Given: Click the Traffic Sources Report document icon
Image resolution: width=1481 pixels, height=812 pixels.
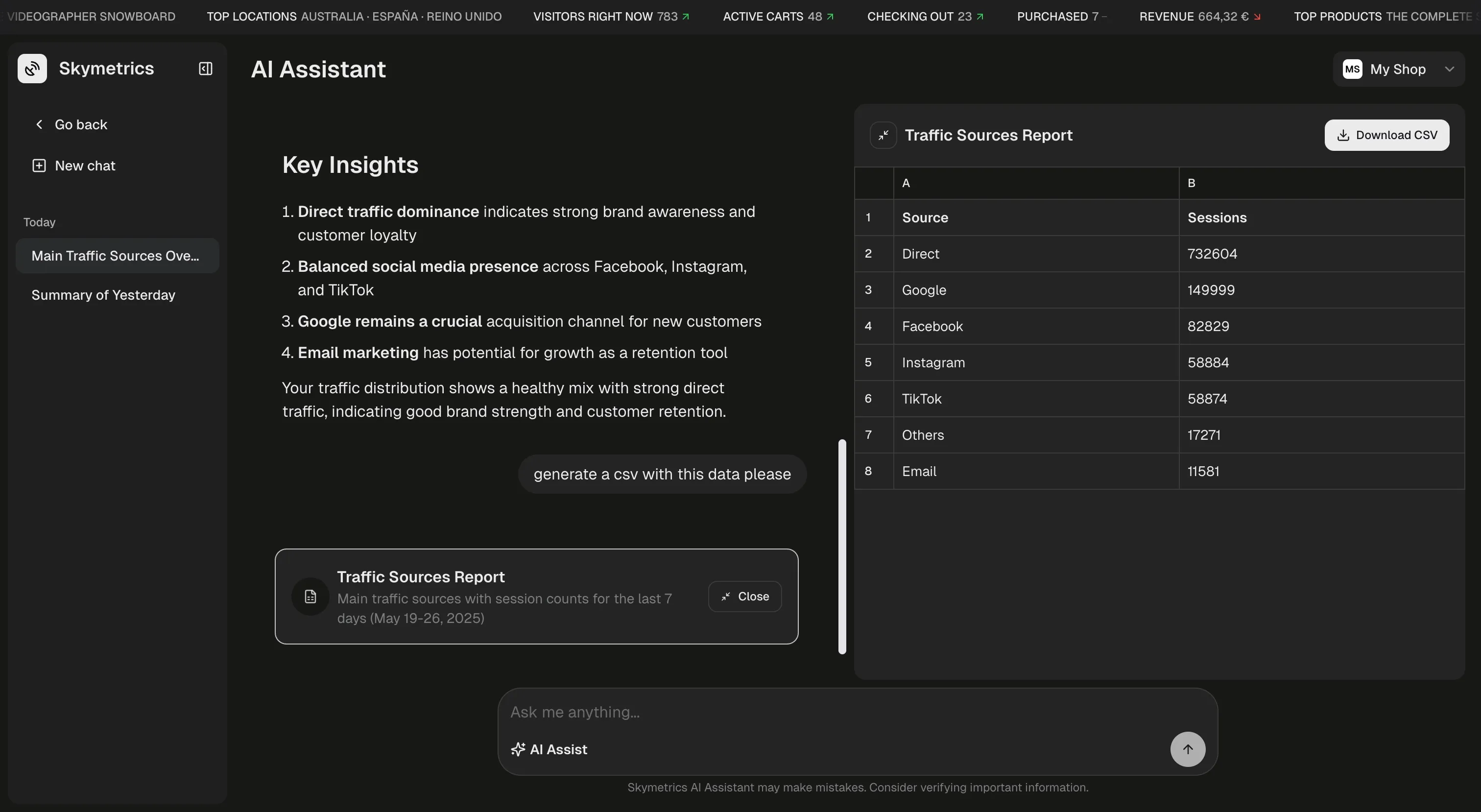Looking at the screenshot, I should (x=311, y=597).
